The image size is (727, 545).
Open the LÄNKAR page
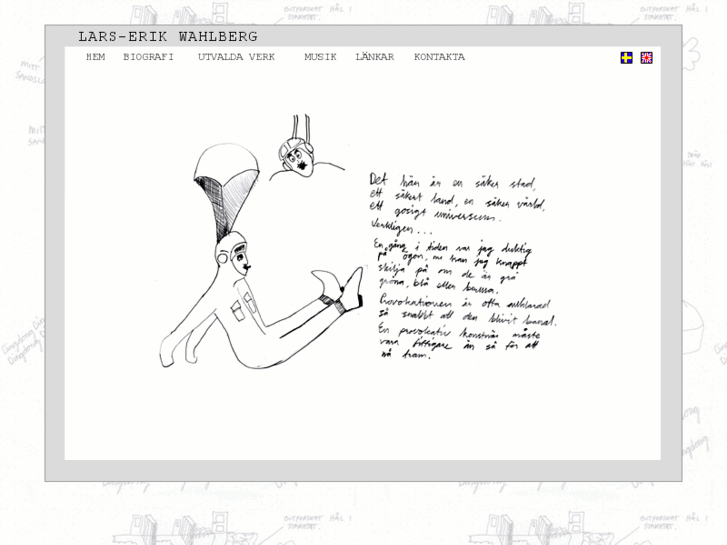375,56
